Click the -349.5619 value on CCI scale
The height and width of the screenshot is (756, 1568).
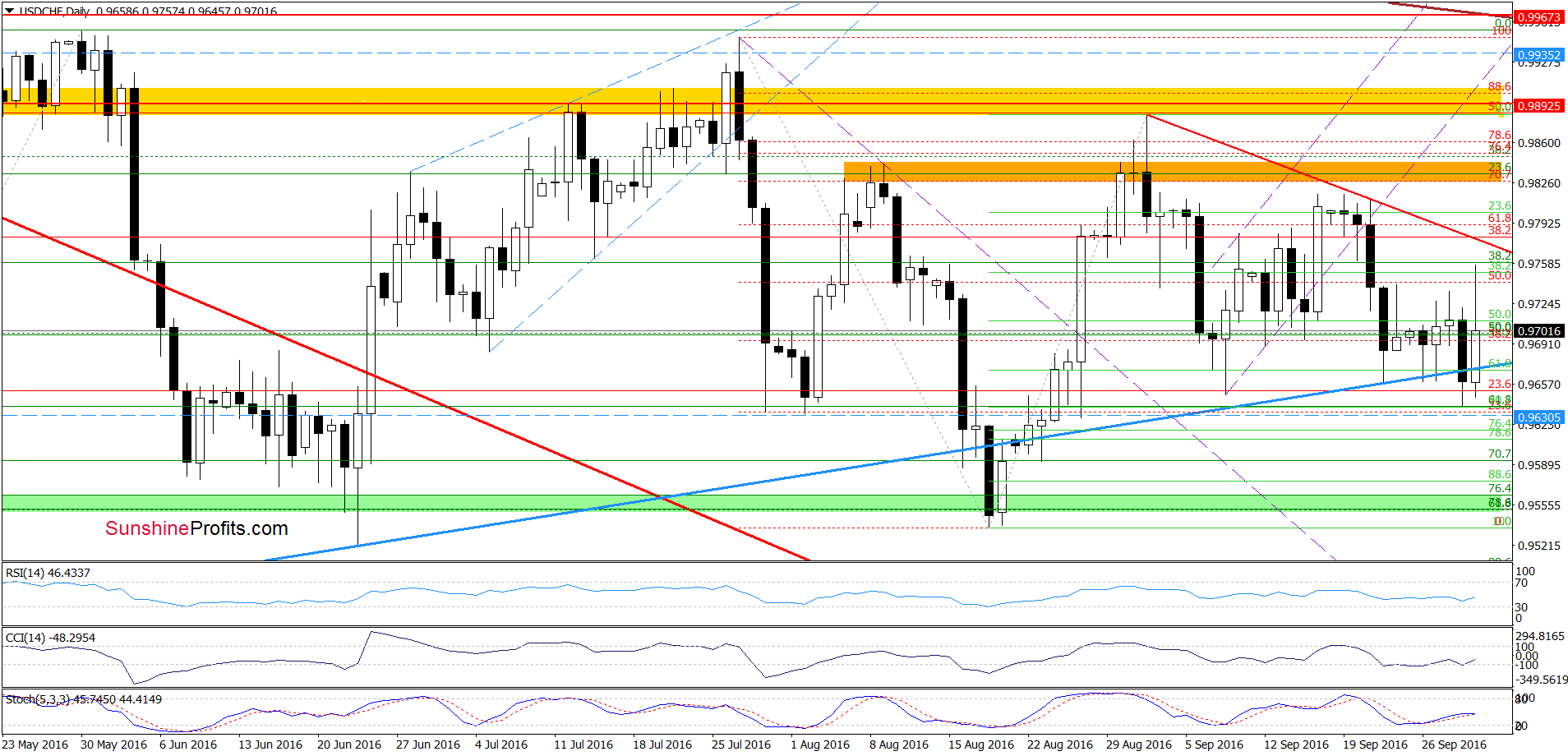tap(1542, 680)
